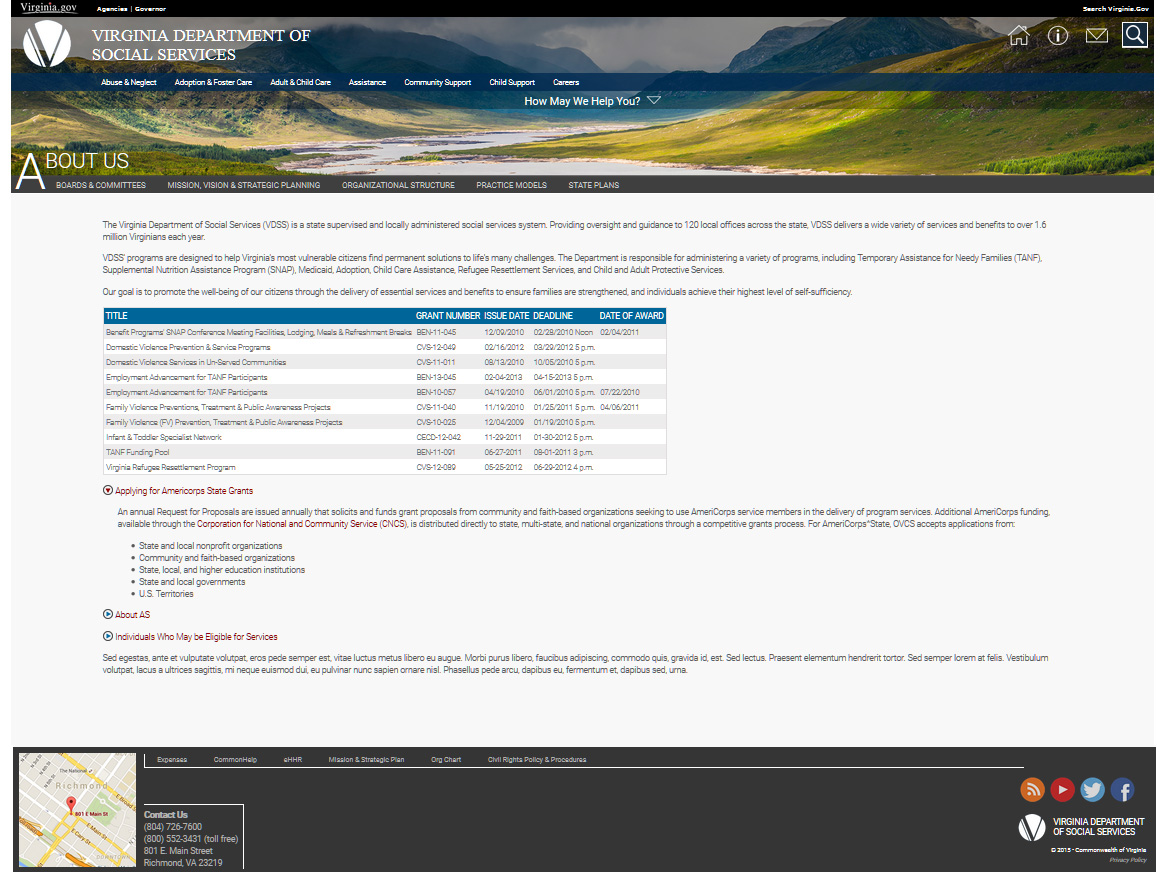The height and width of the screenshot is (872, 1161).
Task: Expand the About AS section
Action: tap(108, 615)
